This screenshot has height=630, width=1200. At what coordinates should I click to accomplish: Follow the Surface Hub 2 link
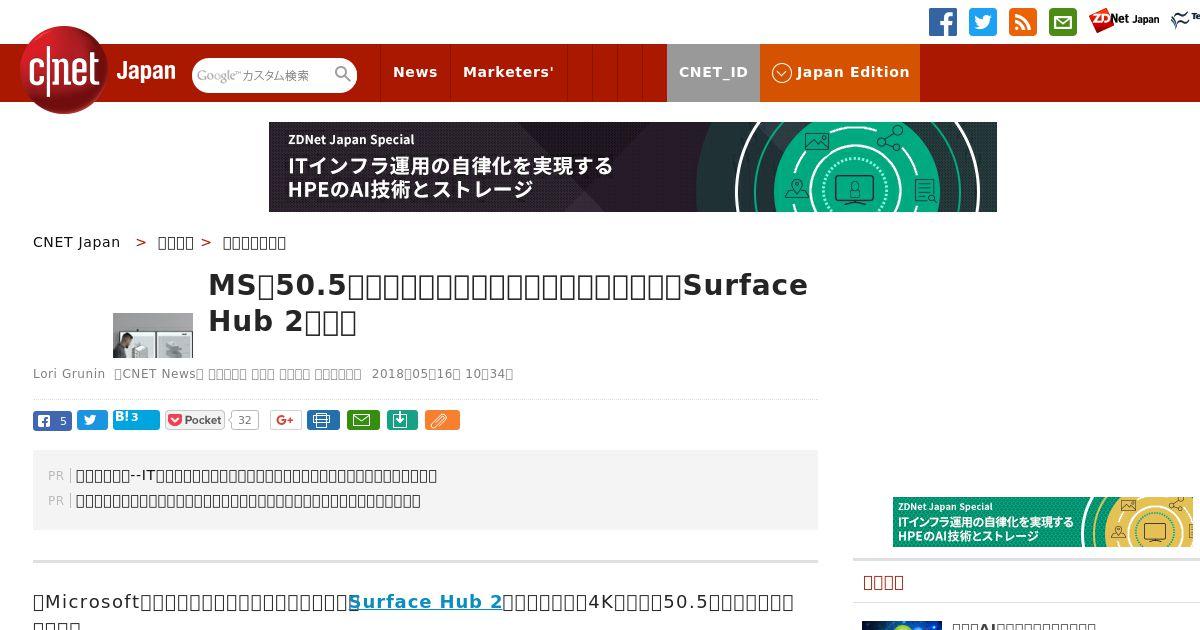(x=425, y=602)
